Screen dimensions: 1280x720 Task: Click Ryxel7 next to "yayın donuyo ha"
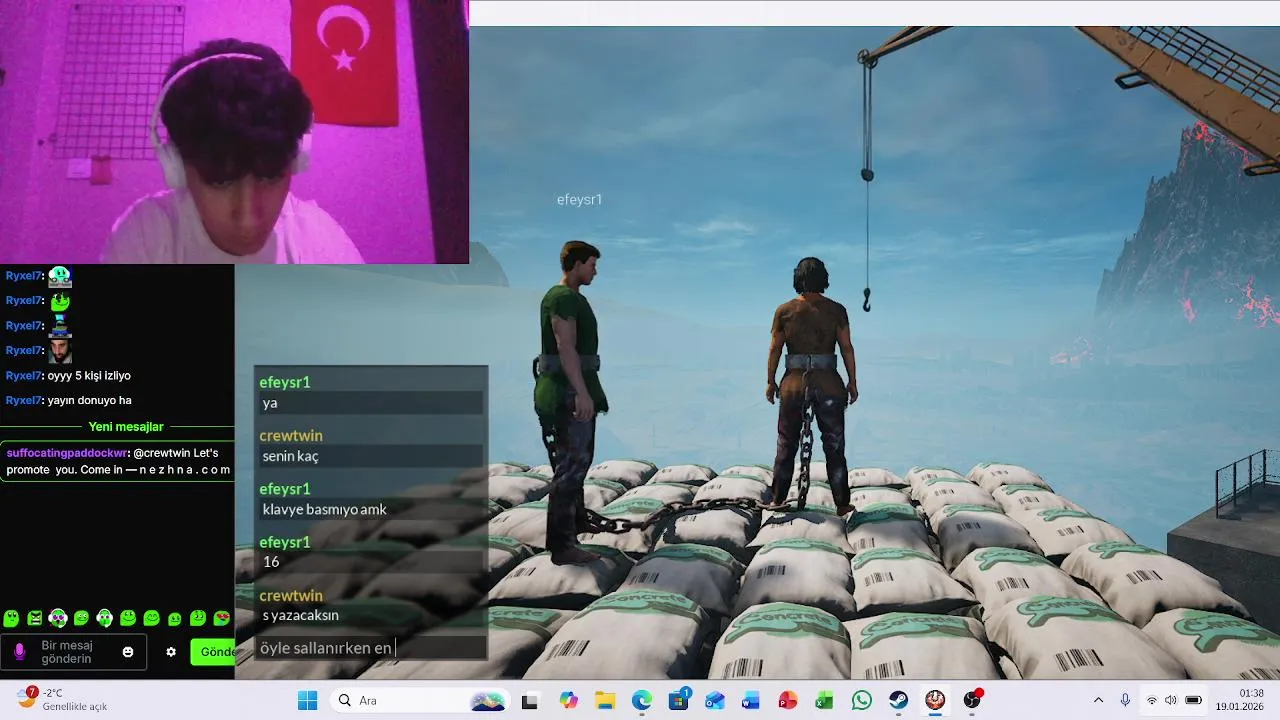click(24, 400)
